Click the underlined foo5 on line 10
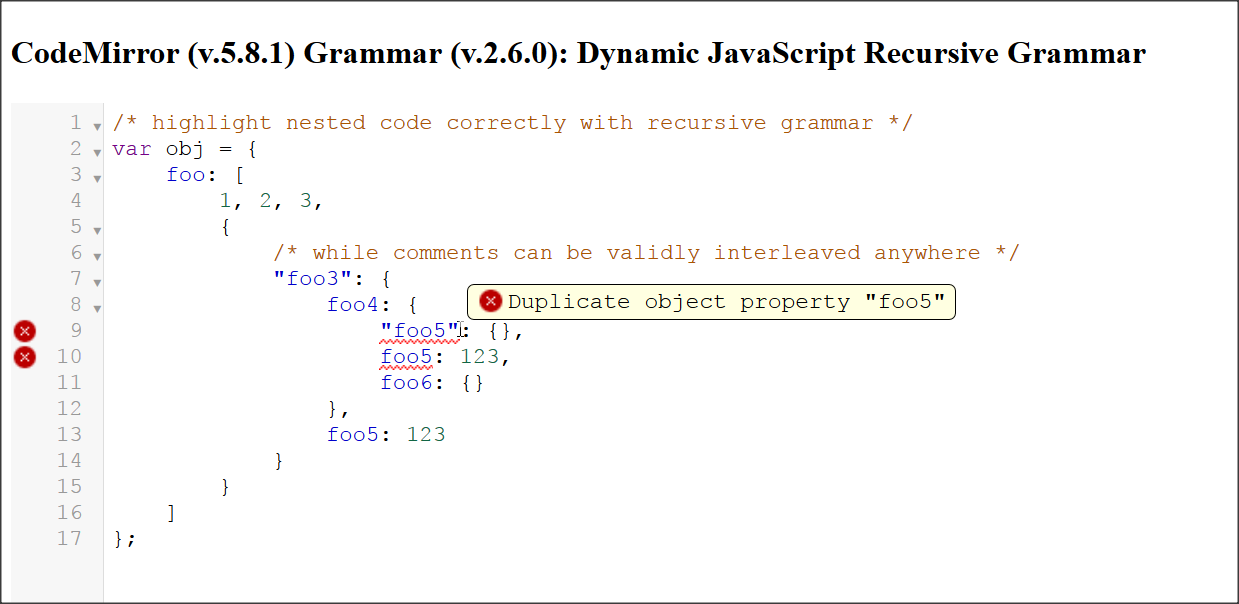 (406, 357)
